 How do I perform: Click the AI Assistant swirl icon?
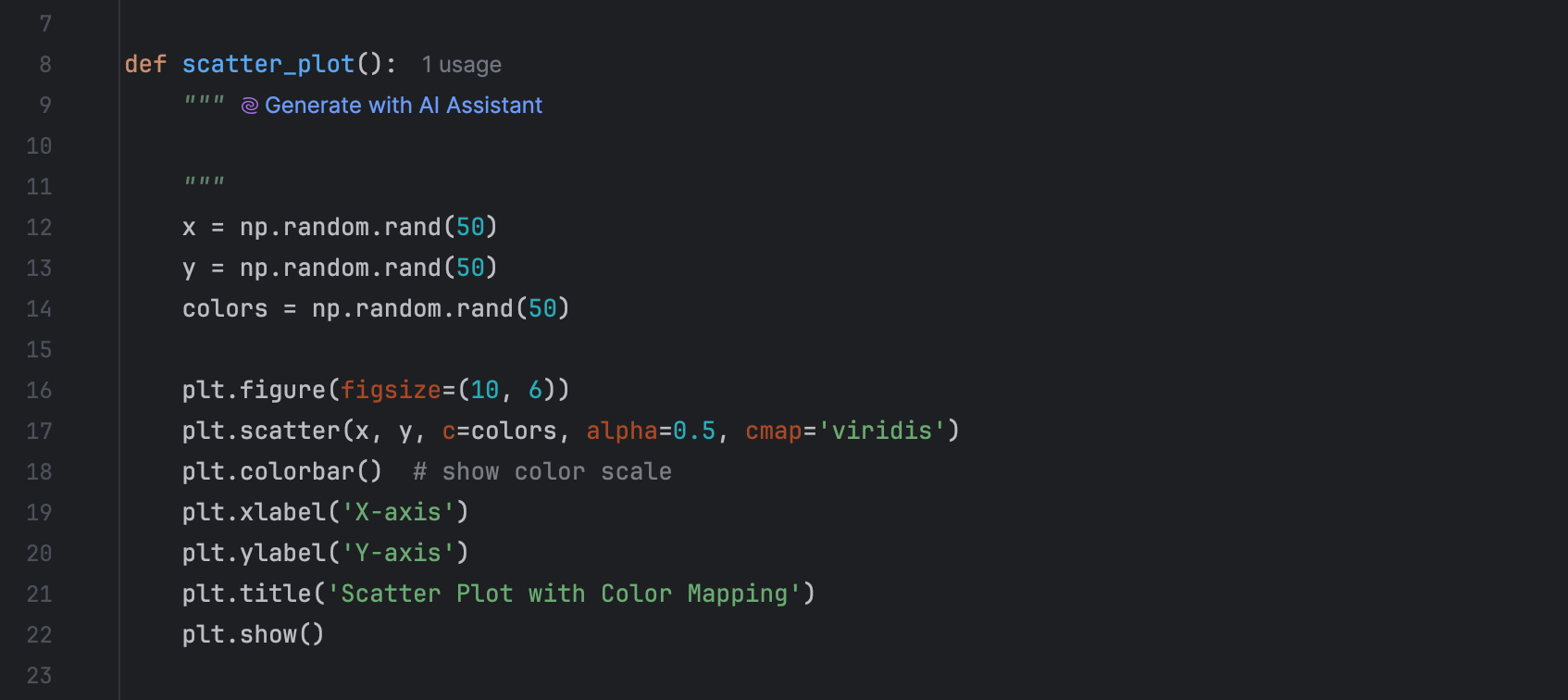[249, 106]
